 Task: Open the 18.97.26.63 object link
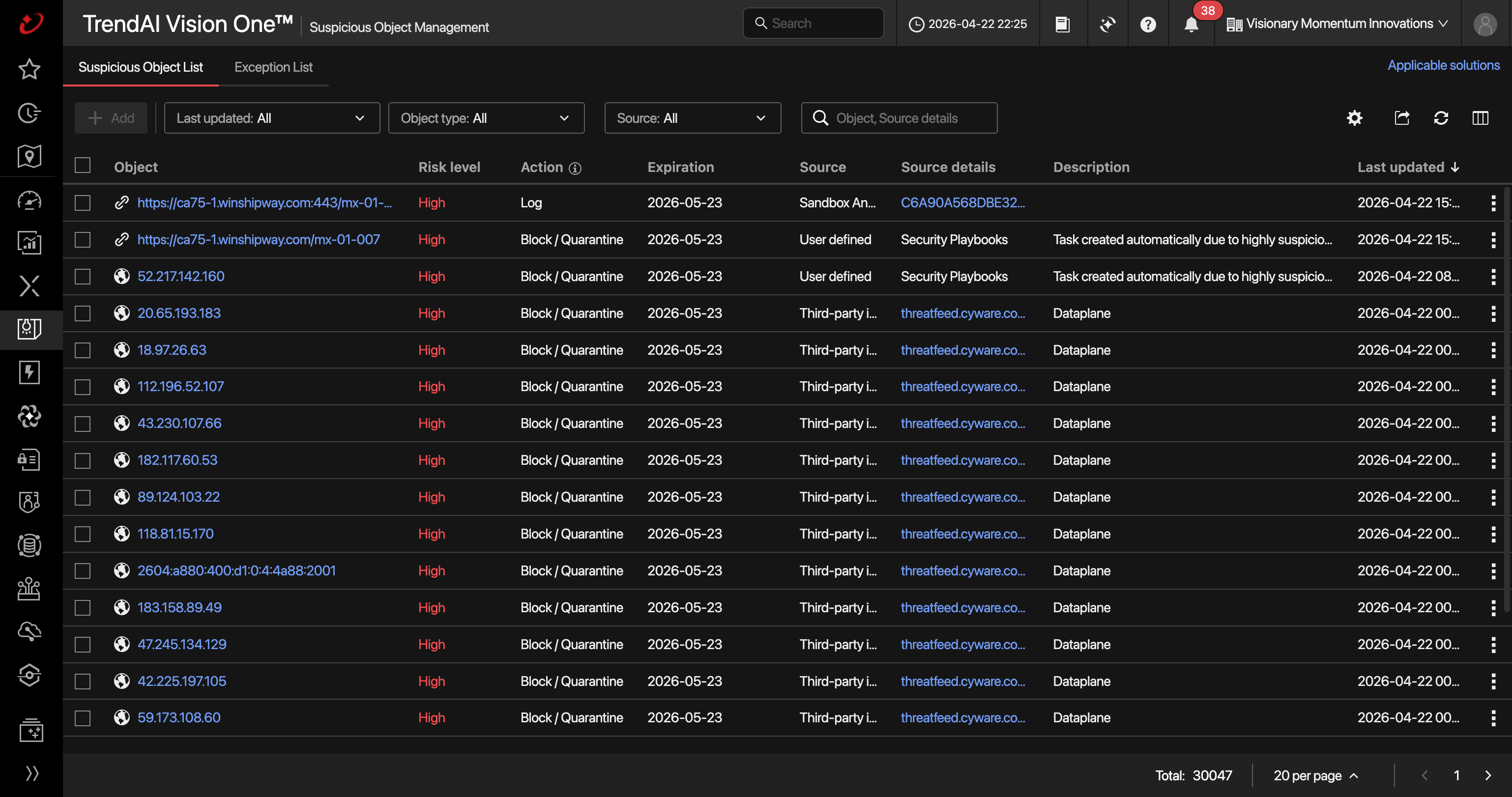coord(172,350)
